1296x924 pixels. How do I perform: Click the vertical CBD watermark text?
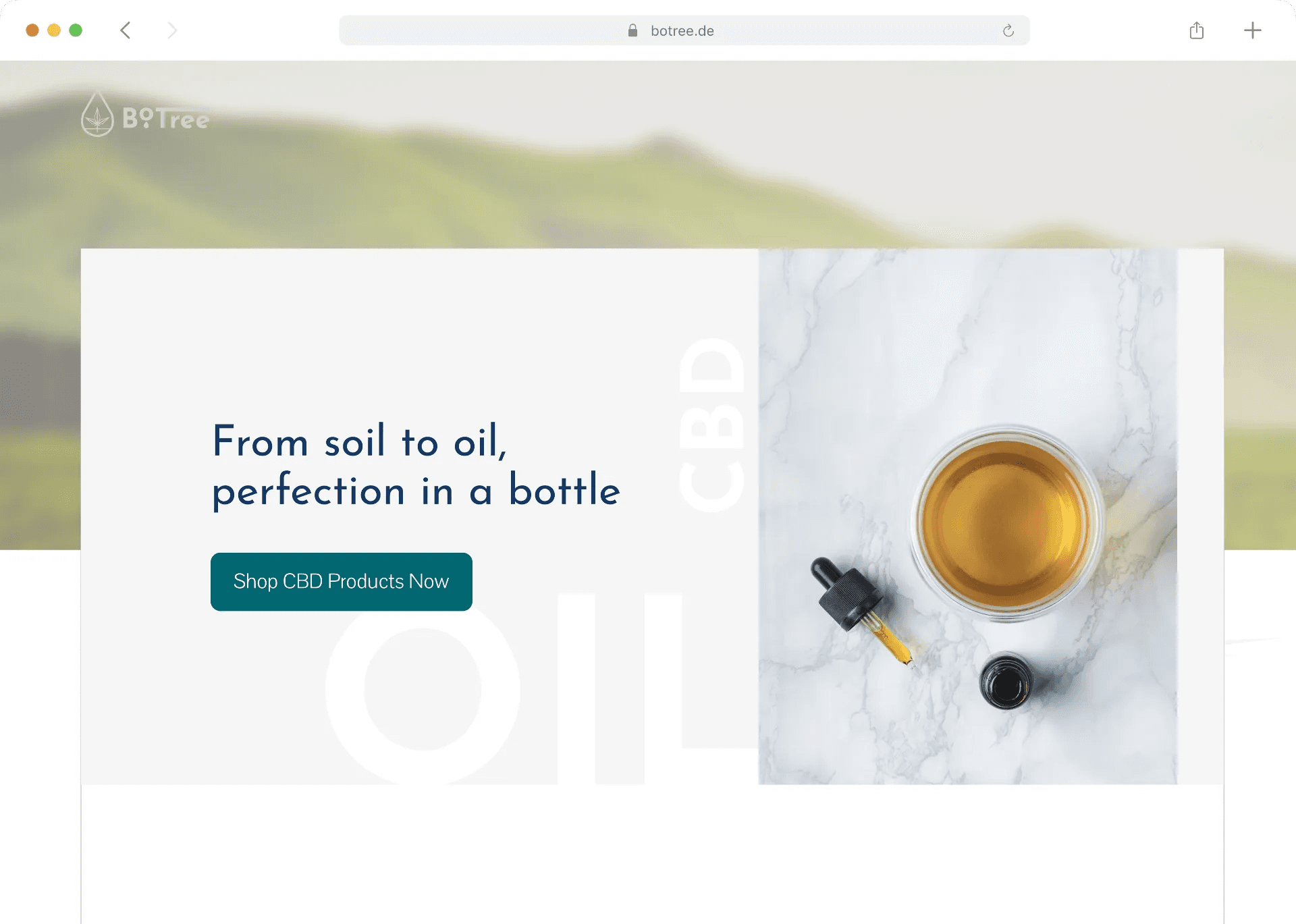pos(711,425)
